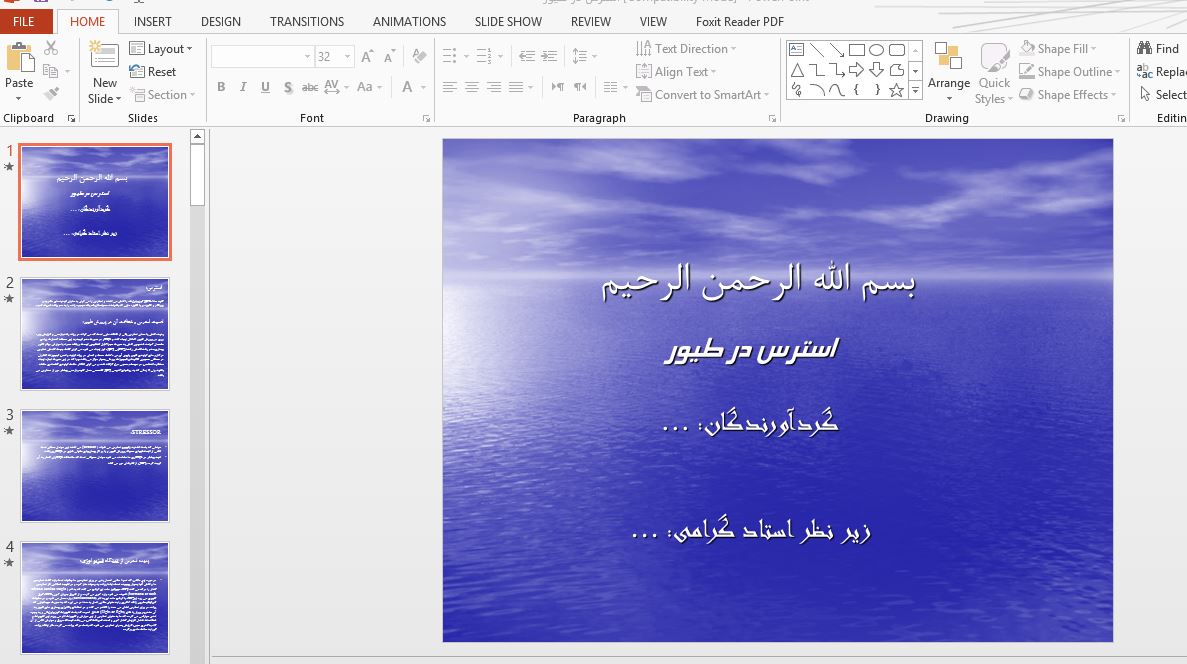
Task: Click Align Right paragraph icon
Action: tap(494, 87)
